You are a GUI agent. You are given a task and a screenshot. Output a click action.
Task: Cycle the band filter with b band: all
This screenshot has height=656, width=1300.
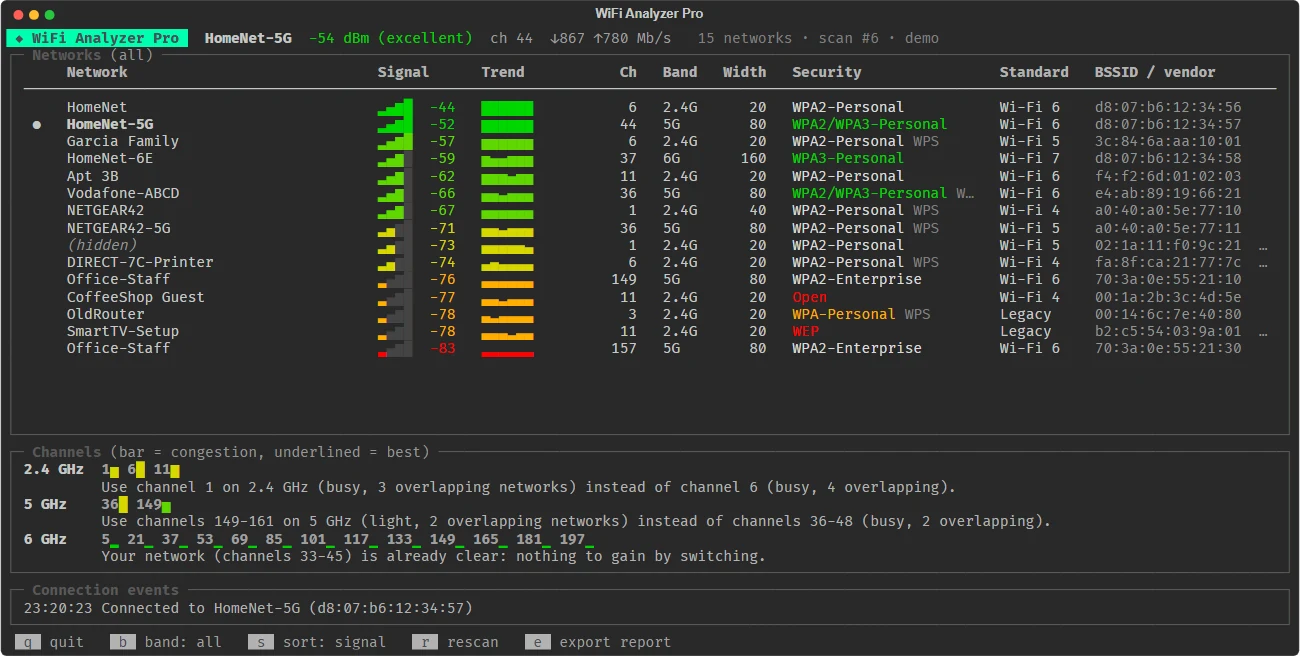click(x=165, y=642)
